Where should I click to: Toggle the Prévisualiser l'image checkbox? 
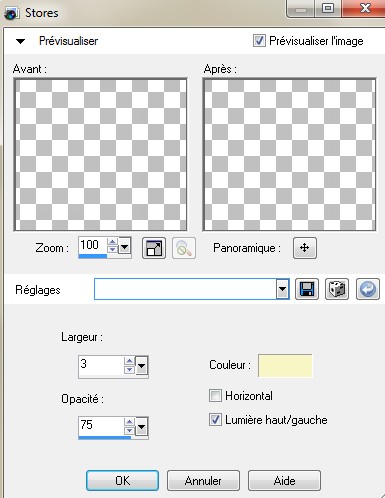click(x=259, y=41)
